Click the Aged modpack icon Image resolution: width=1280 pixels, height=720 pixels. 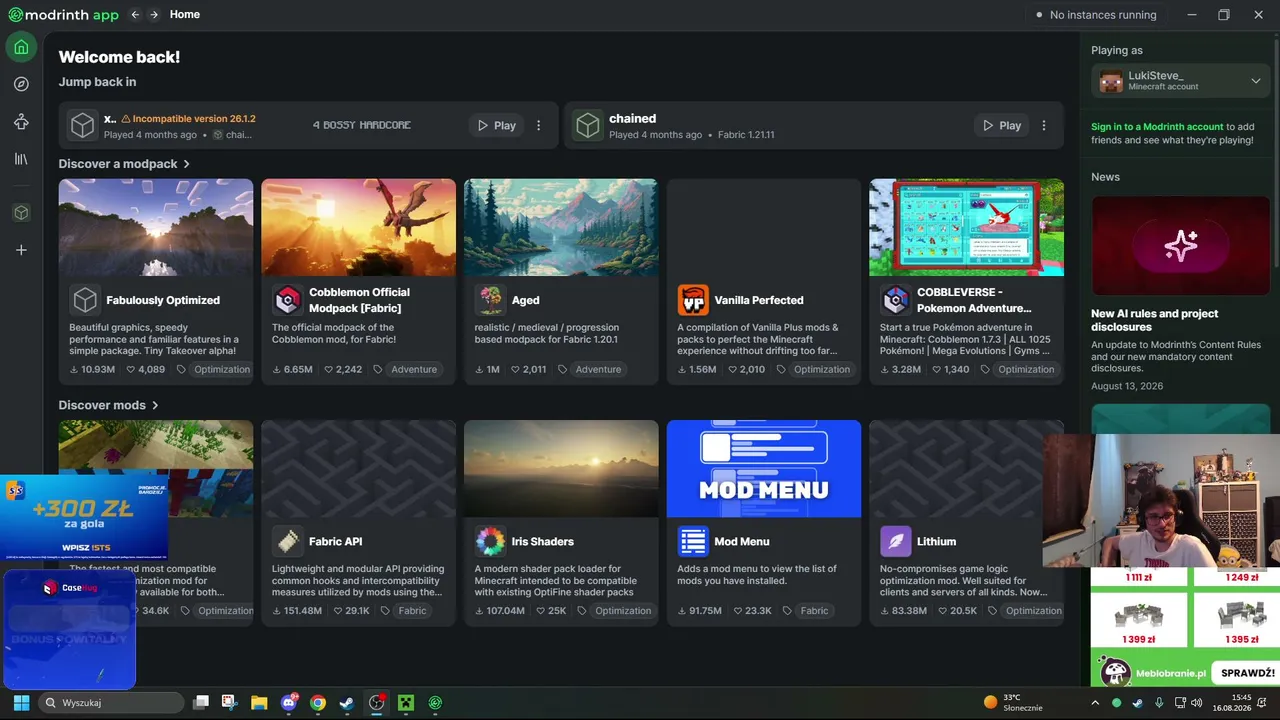tap(490, 300)
